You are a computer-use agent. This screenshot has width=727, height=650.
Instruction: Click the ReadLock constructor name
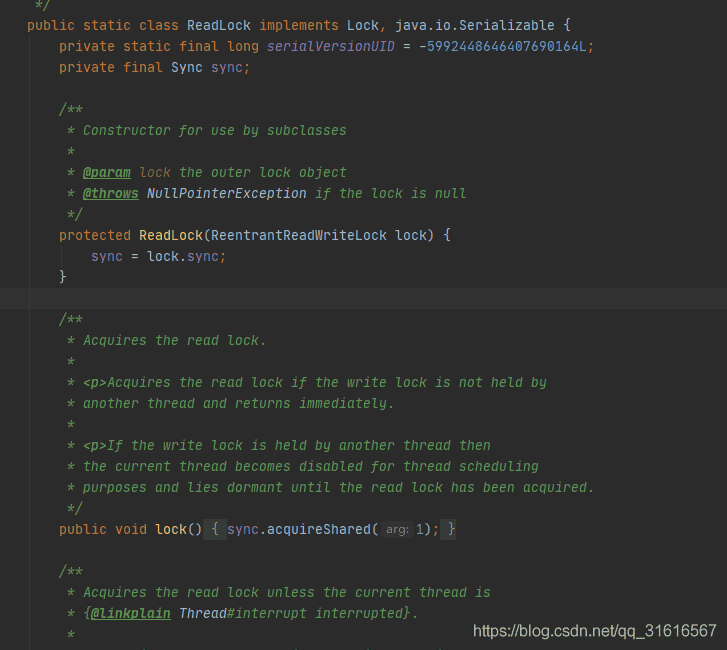171,235
